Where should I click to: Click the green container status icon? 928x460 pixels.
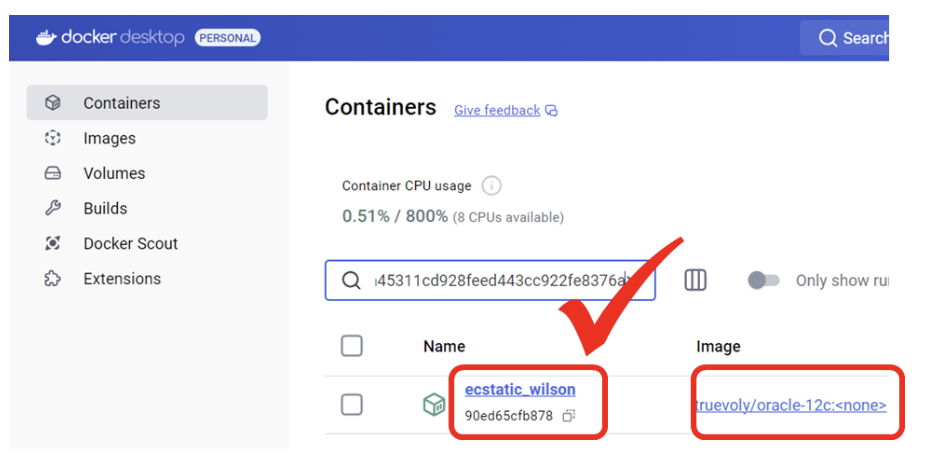click(x=433, y=404)
